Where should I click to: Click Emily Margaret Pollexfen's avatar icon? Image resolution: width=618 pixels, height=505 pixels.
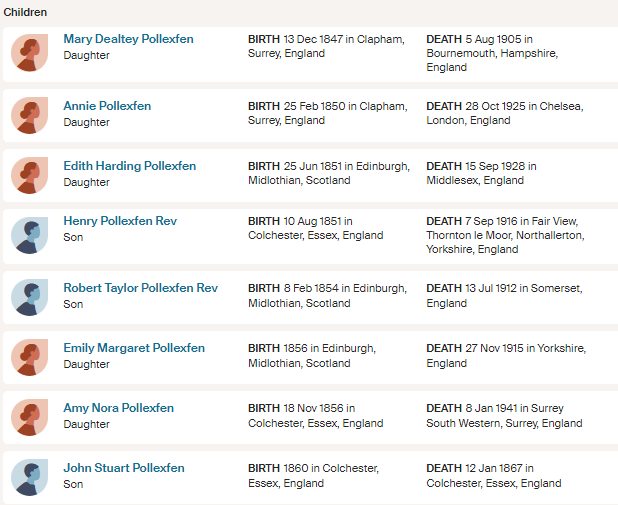[x=30, y=356]
